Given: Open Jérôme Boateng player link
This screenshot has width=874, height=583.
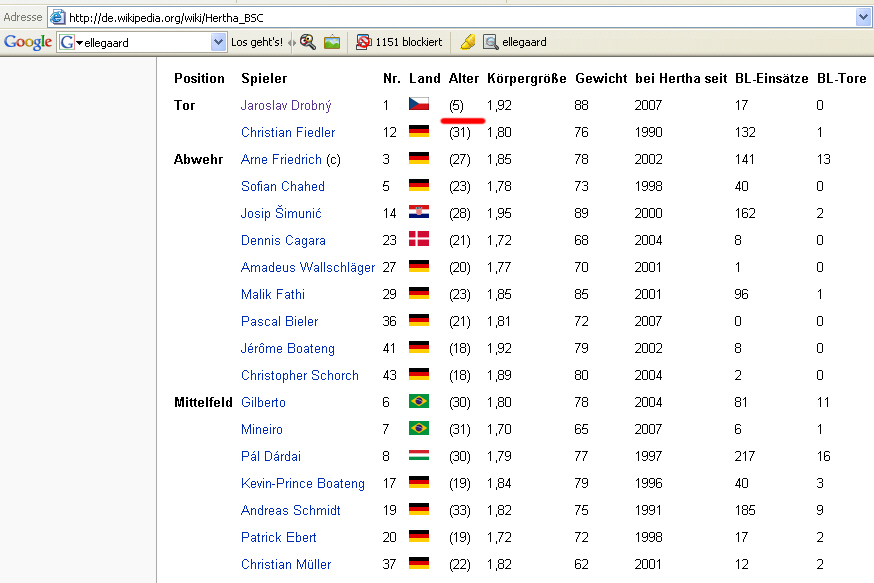Looking at the screenshot, I should [x=288, y=348].
